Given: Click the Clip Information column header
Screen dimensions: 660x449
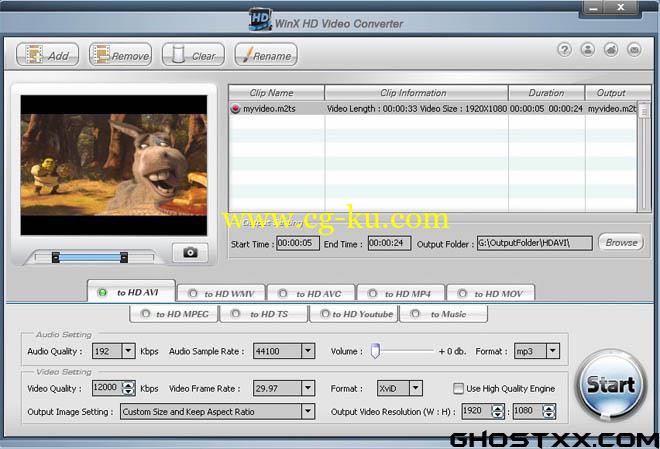Looking at the screenshot, I should click(x=416, y=93).
